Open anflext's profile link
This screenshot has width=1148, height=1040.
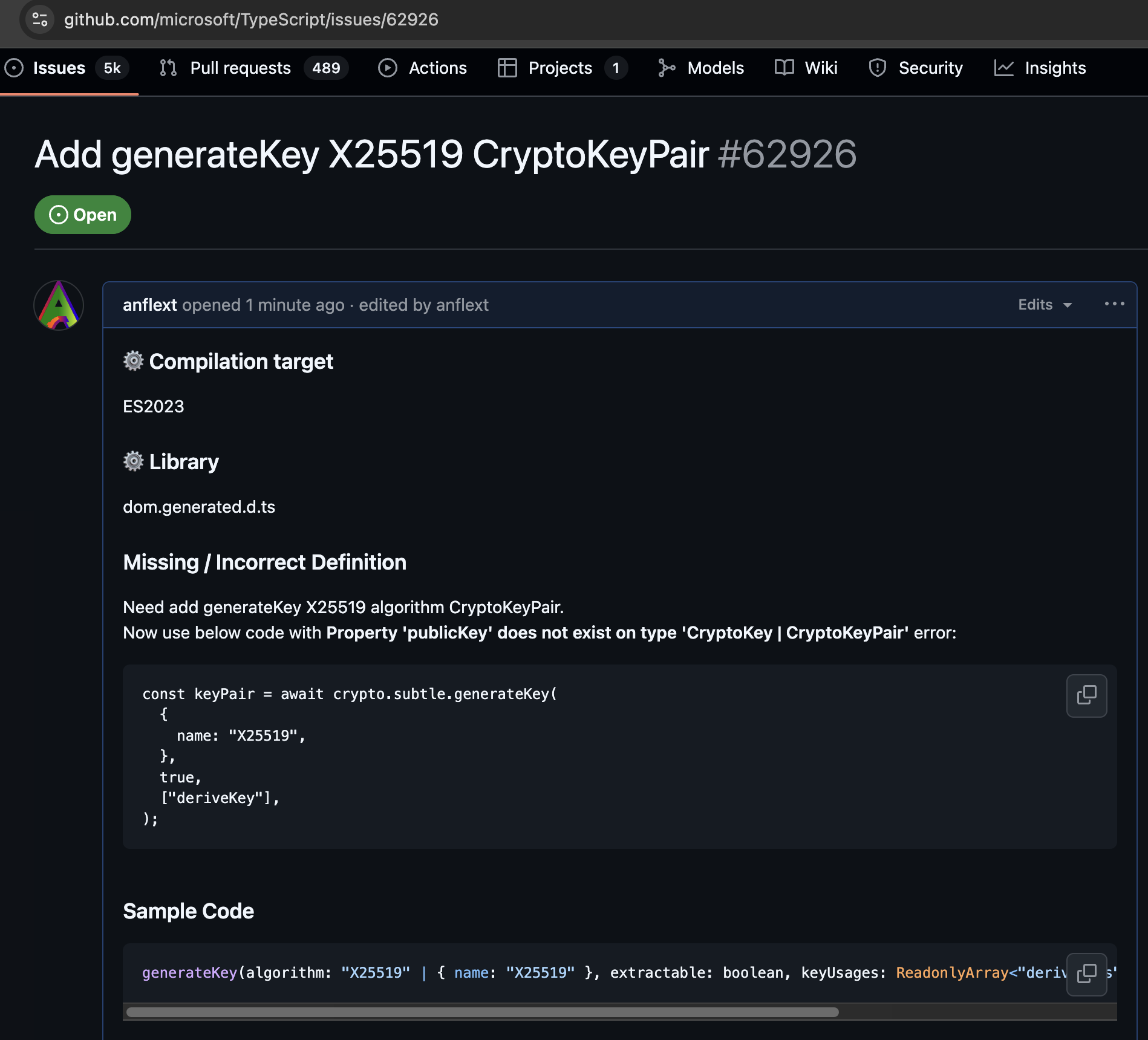149,305
